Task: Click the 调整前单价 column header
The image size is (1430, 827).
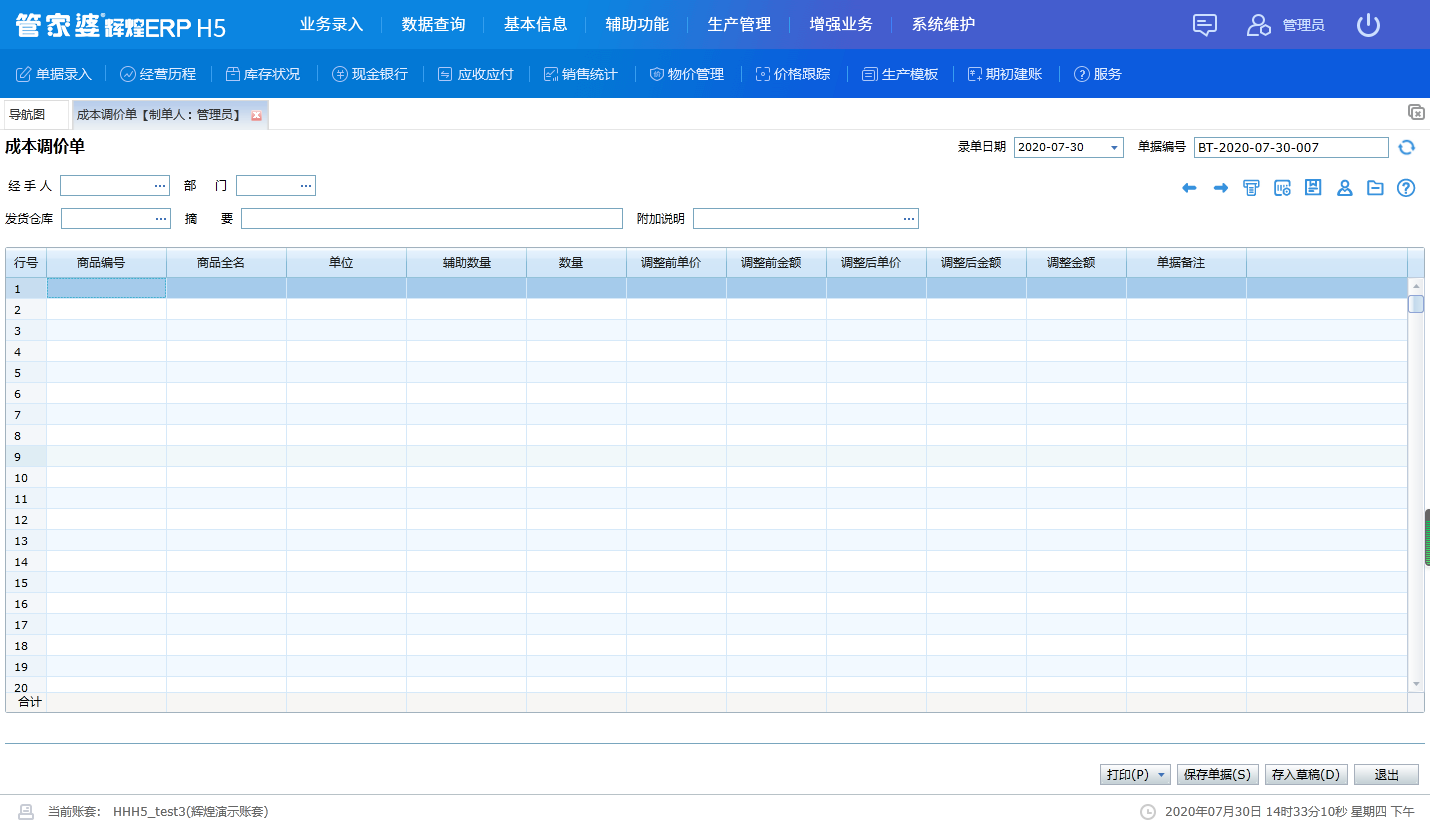Action: 676,263
